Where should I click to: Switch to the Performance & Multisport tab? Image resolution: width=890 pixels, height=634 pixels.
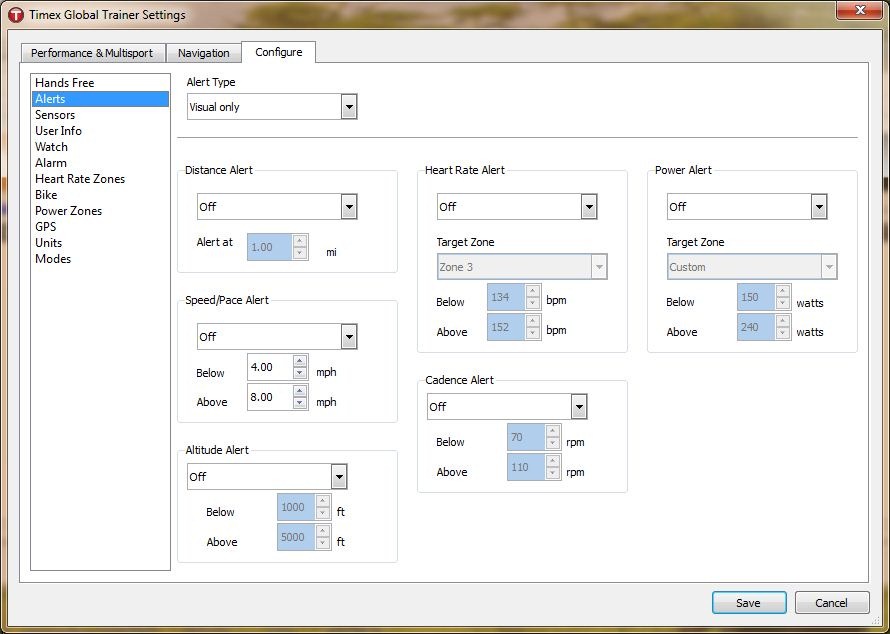click(92, 53)
